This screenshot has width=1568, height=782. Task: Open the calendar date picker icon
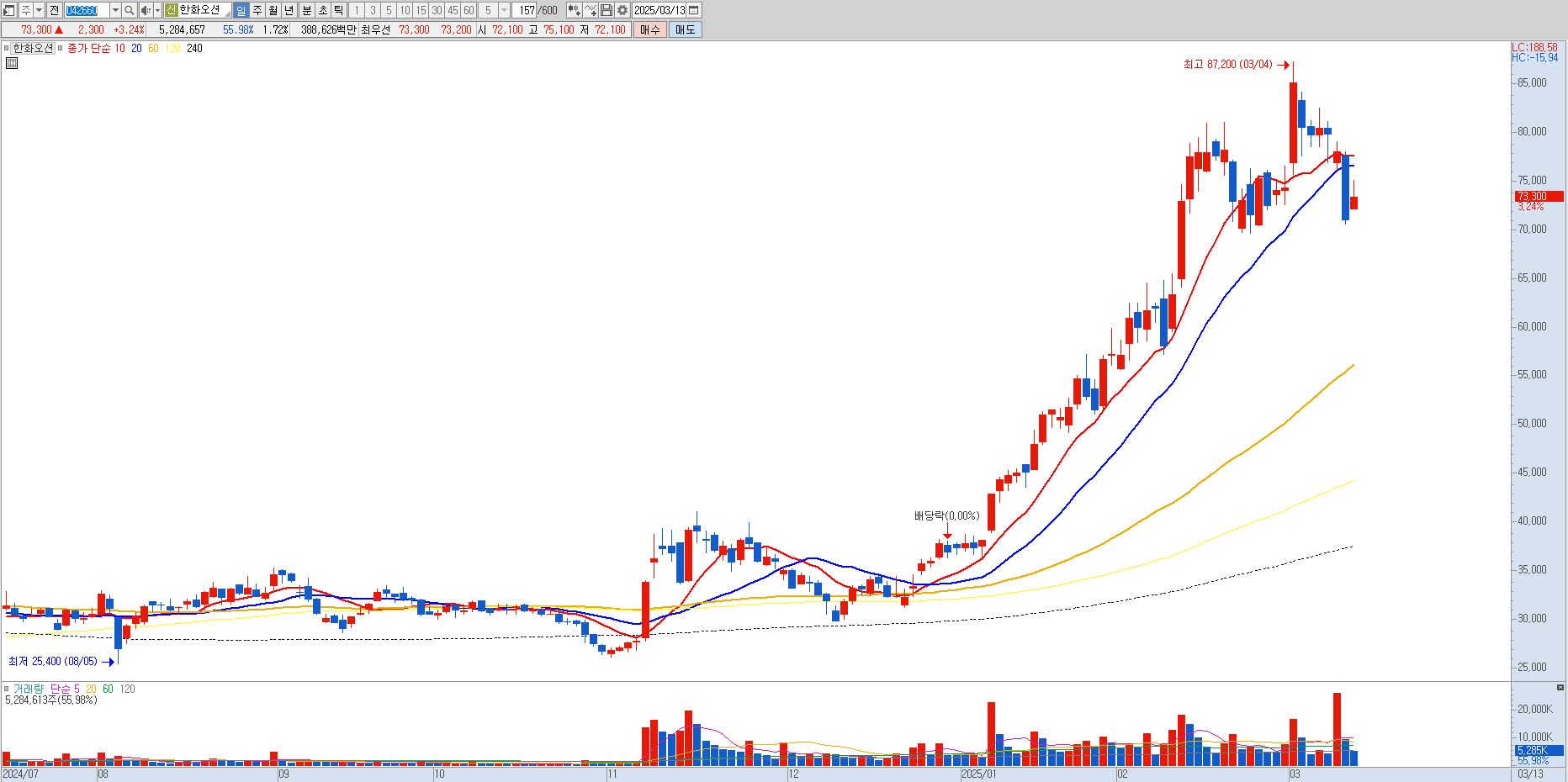[x=693, y=10]
